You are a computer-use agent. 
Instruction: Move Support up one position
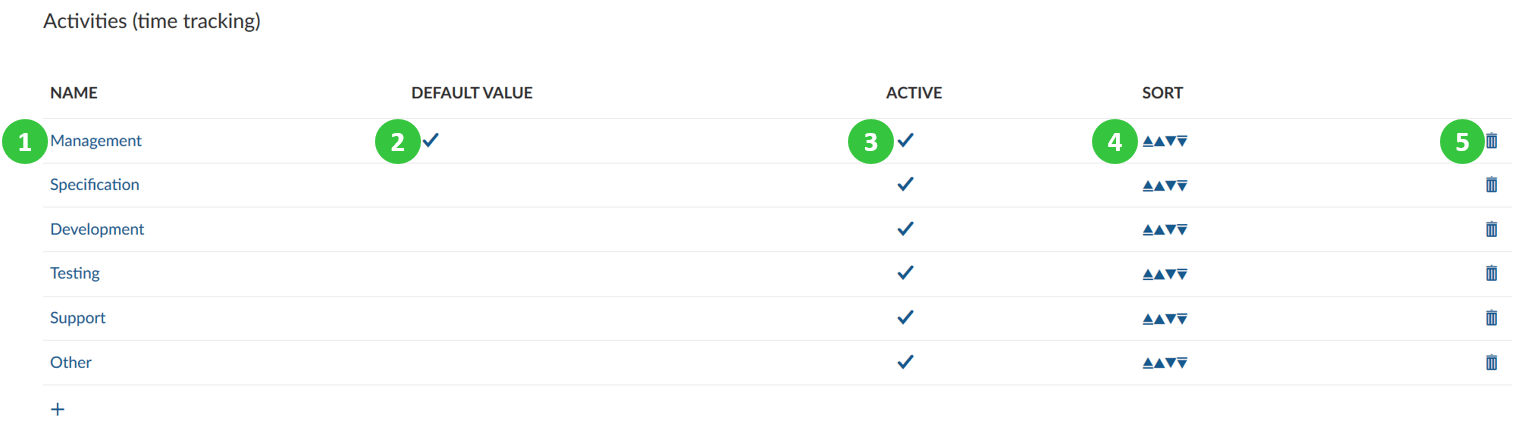(x=1159, y=319)
